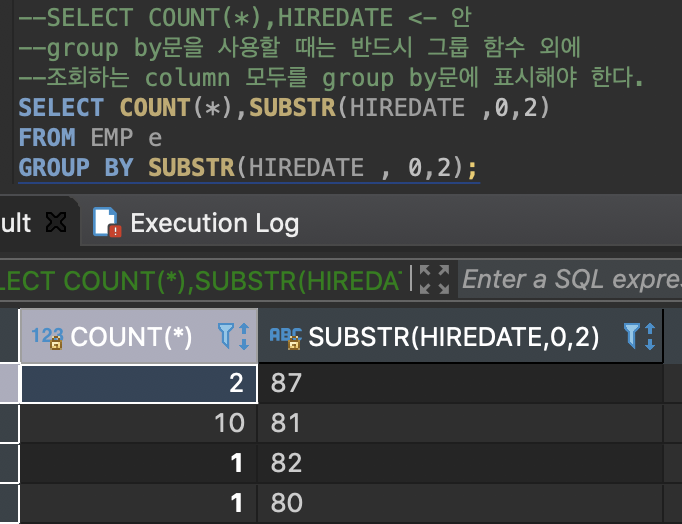The width and height of the screenshot is (682, 524).
Task: Sort the COUNT(*) column with its arrows
Action: point(244,336)
